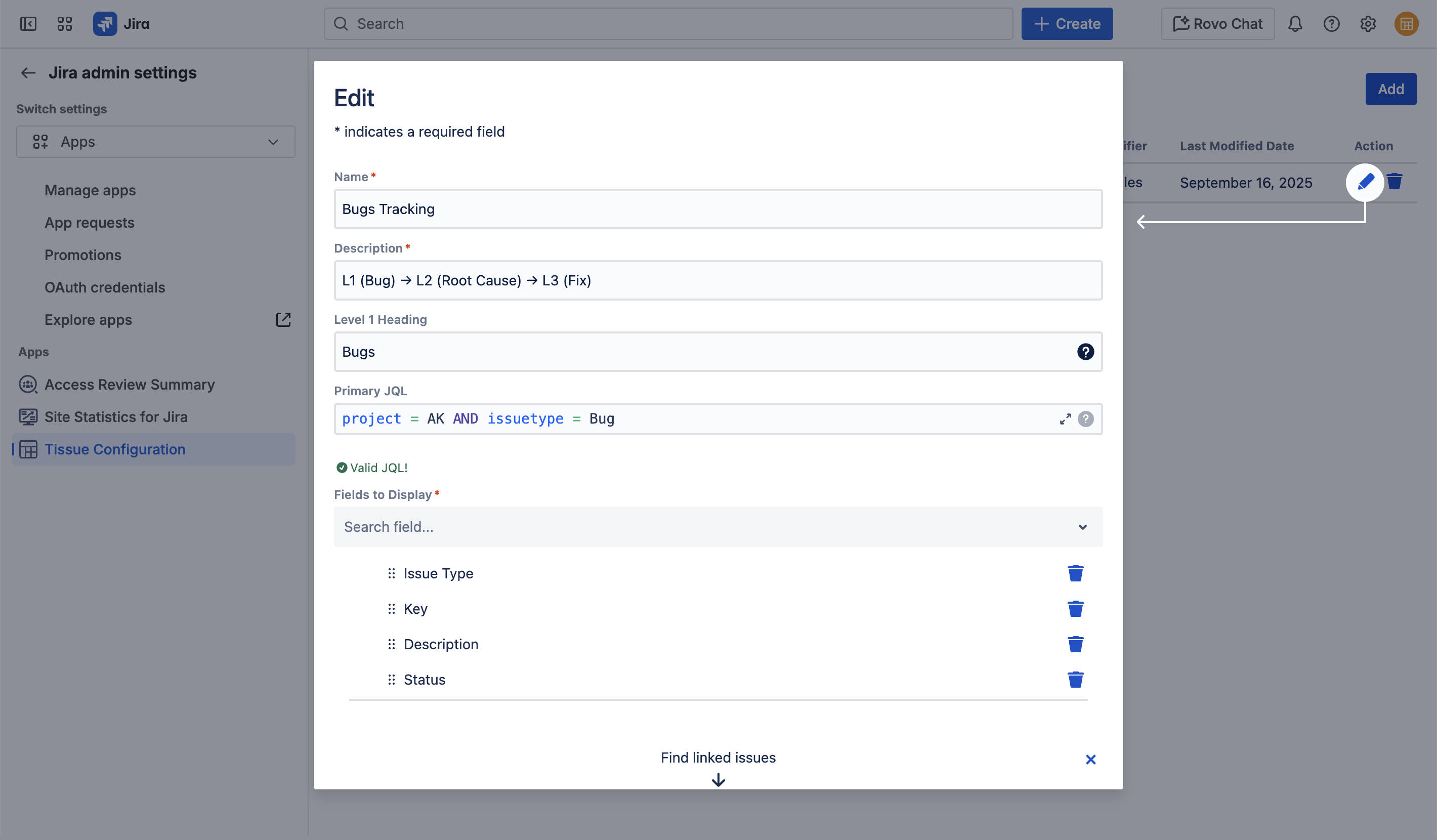The width and height of the screenshot is (1437, 840).
Task: Select Site Statistics for Jira
Action: click(116, 417)
